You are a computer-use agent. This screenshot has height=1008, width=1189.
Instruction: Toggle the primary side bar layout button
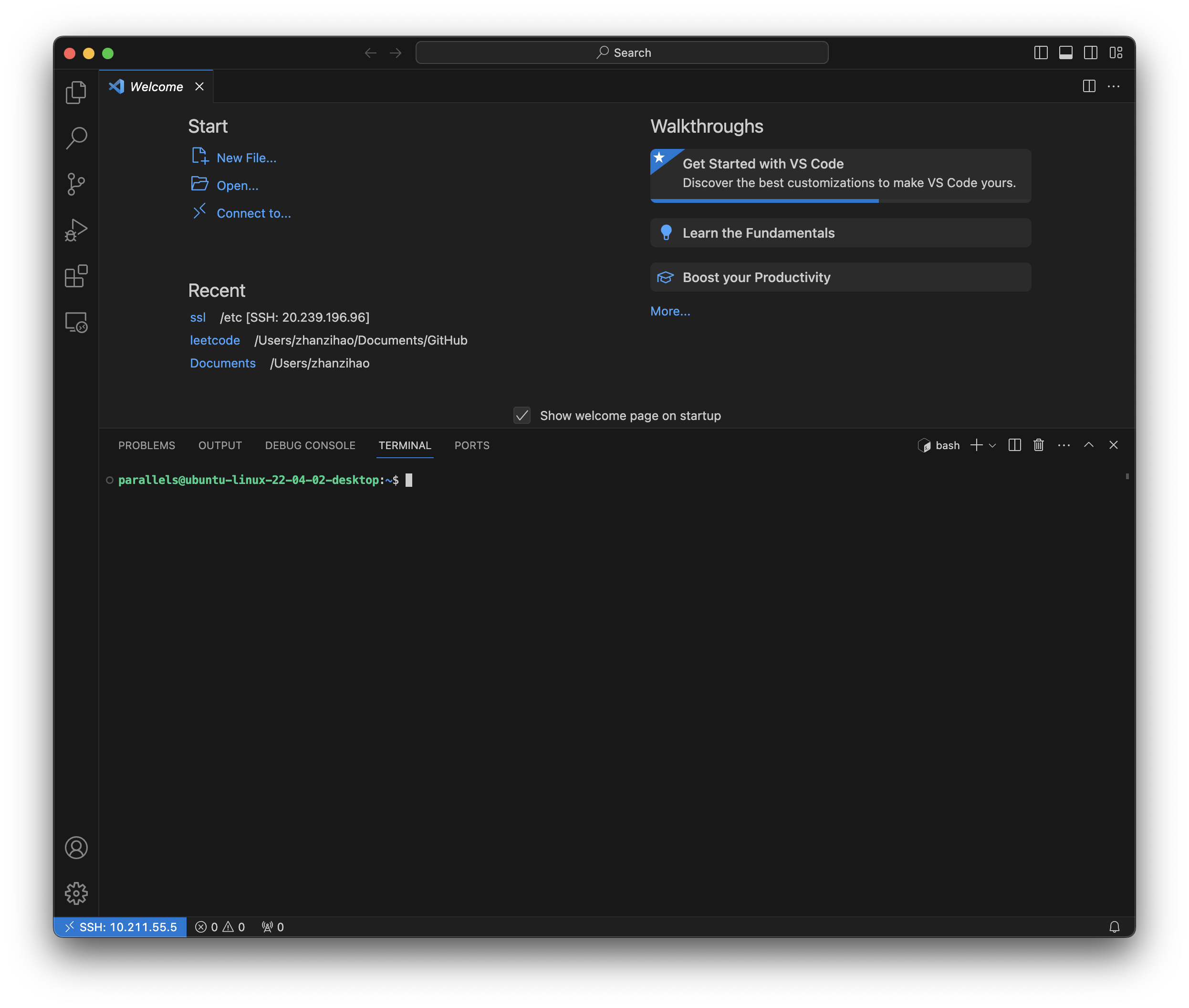coord(1041,52)
